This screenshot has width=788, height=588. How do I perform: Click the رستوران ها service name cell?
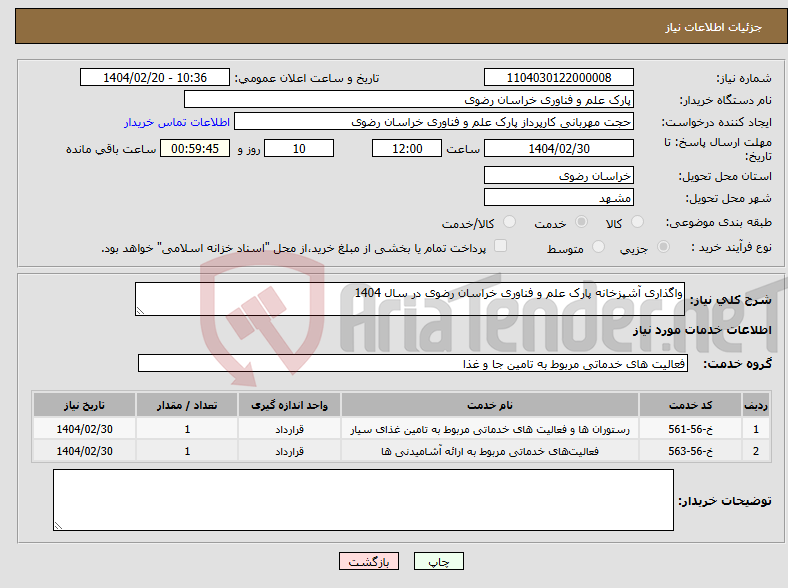[x=489, y=429]
